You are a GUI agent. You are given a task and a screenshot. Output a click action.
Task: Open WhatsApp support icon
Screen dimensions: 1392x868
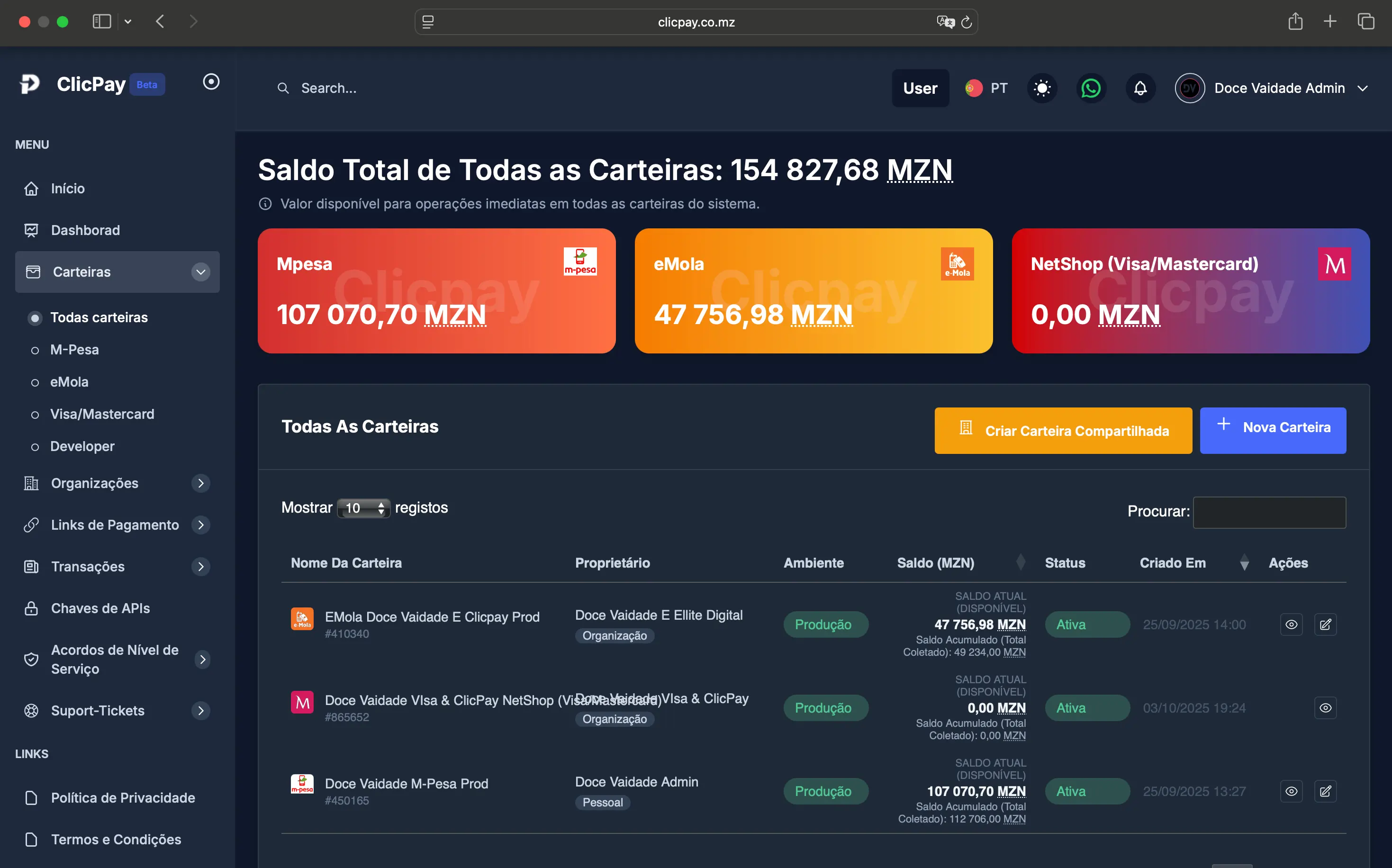(x=1091, y=88)
